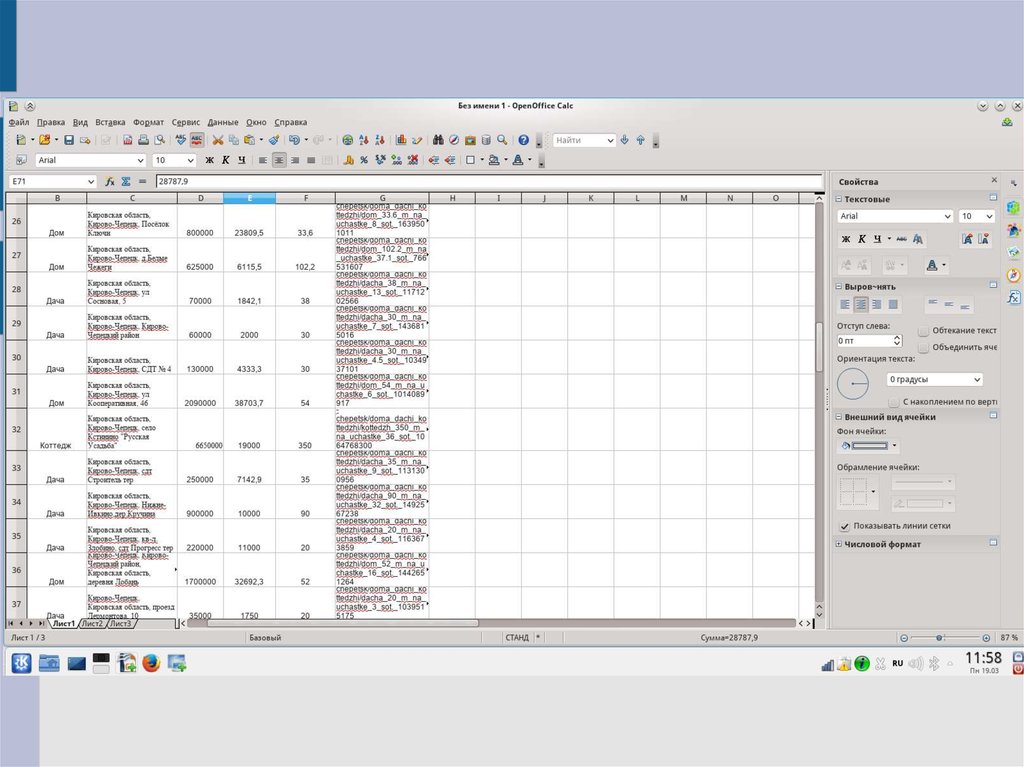The height and width of the screenshot is (767, 1024).
Task: Expand the Числовой формат section
Action: point(839,544)
